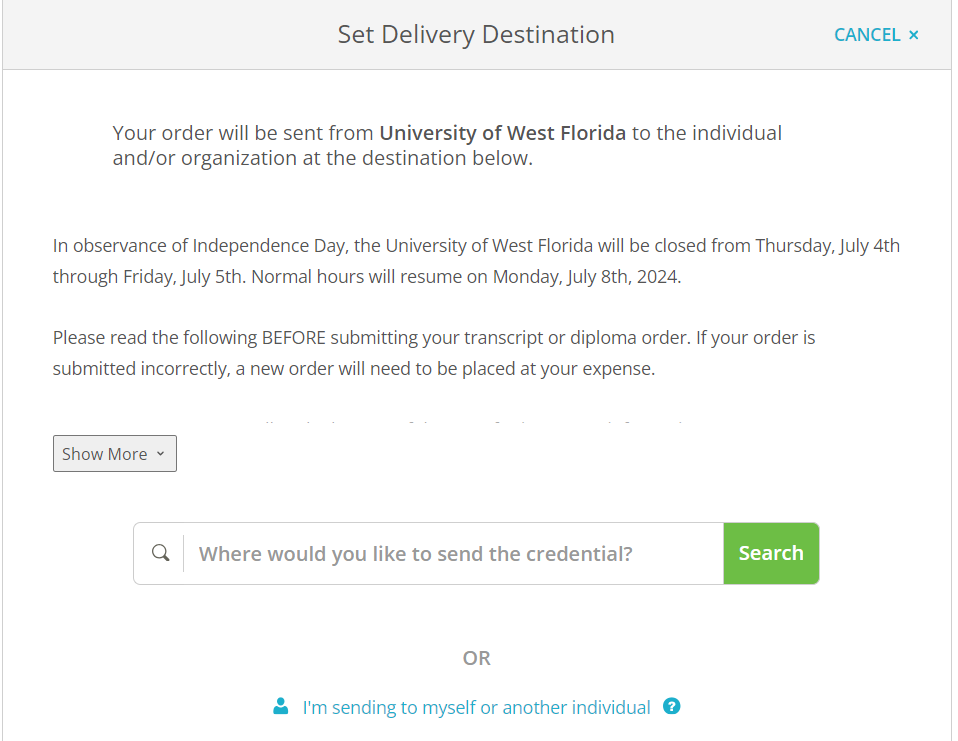
Task: Click the Please read the following BEFORE paragraph
Action: tap(434, 353)
